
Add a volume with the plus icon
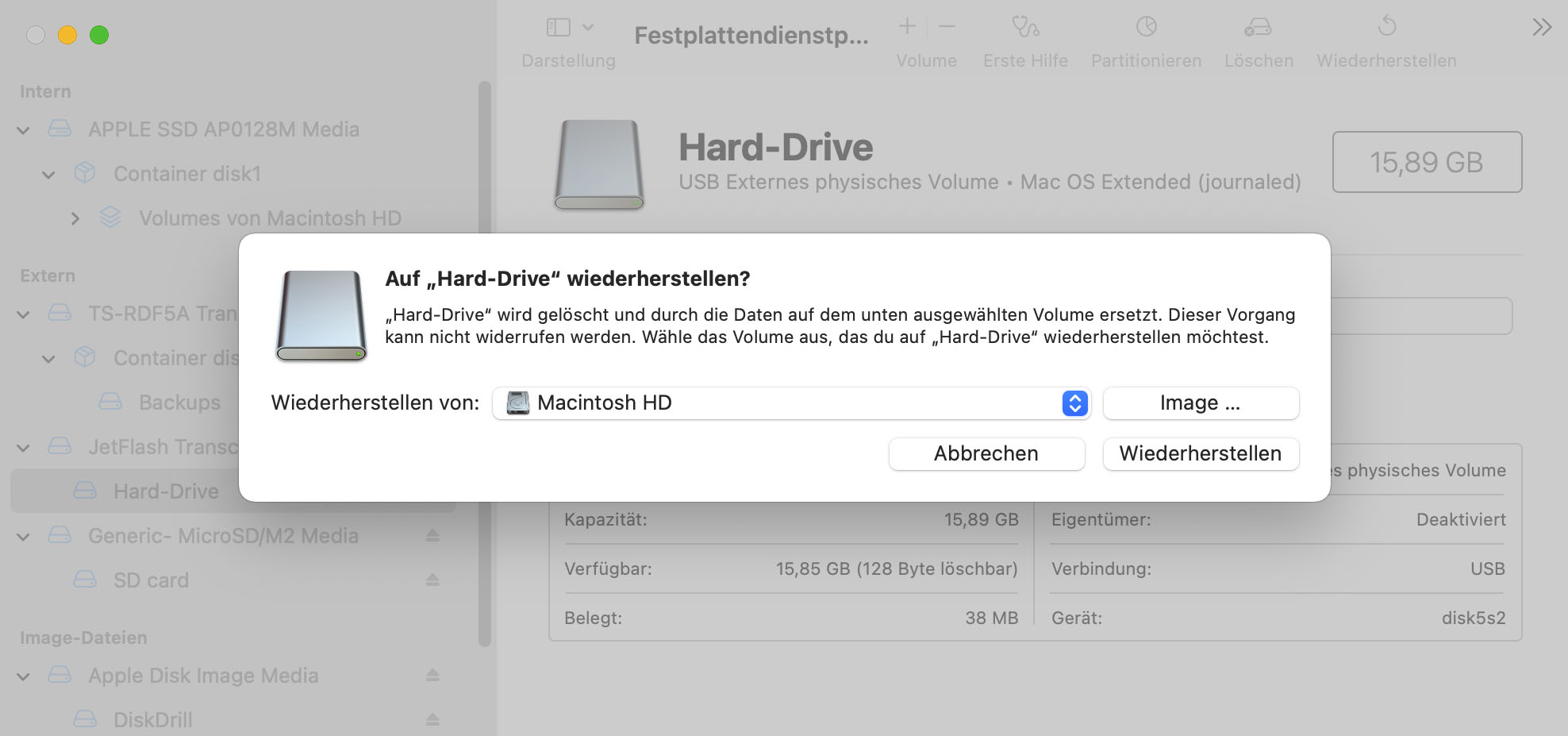[907, 26]
